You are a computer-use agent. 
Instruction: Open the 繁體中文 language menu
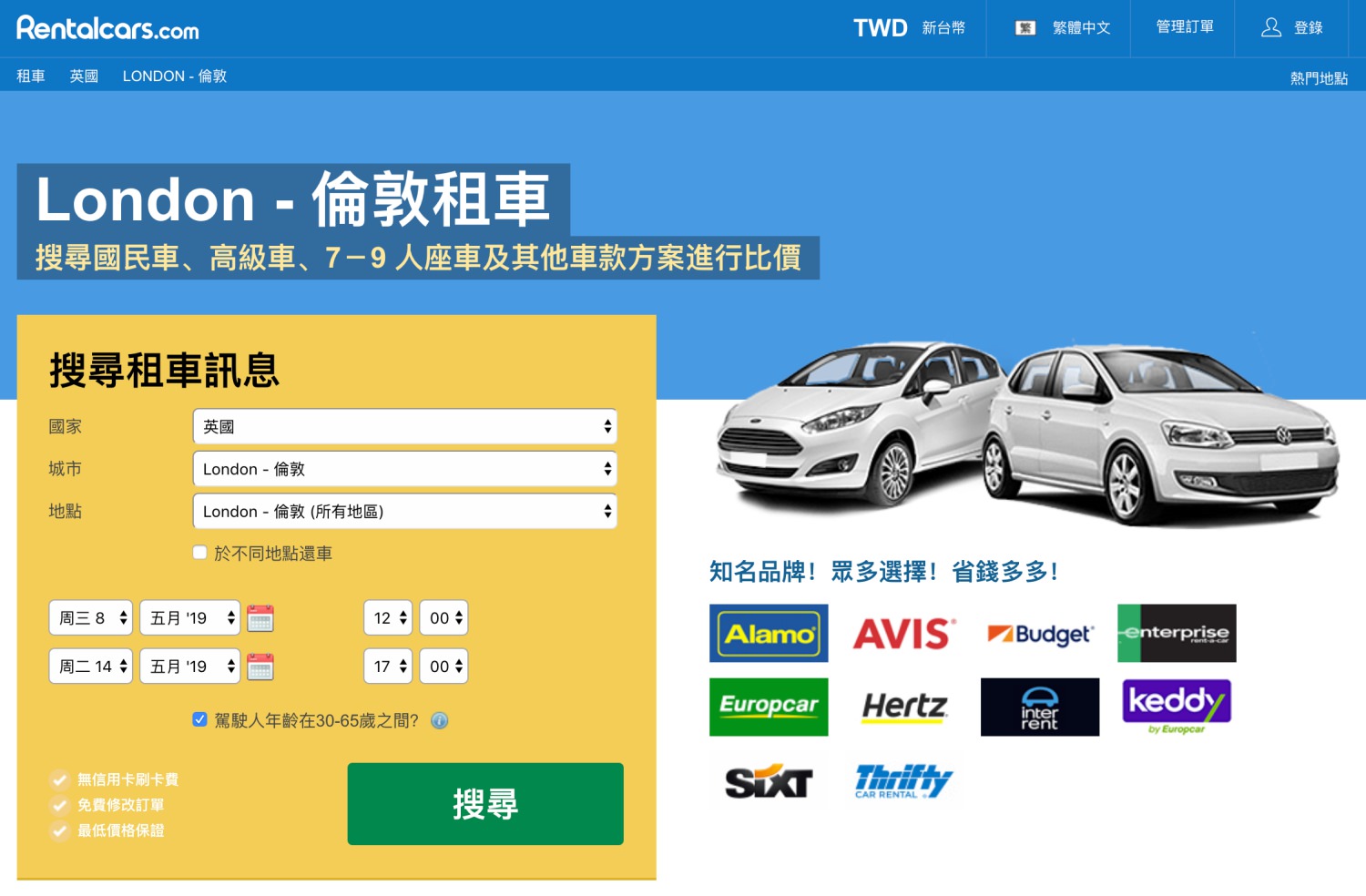[1081, 28]
